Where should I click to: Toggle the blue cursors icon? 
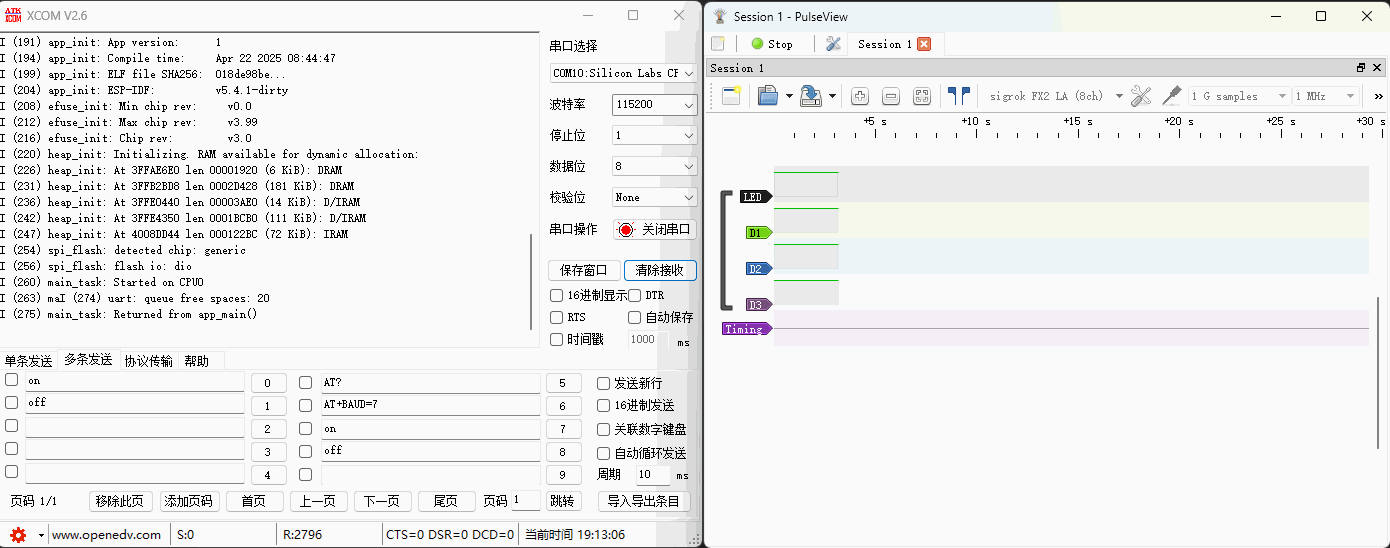959,96
